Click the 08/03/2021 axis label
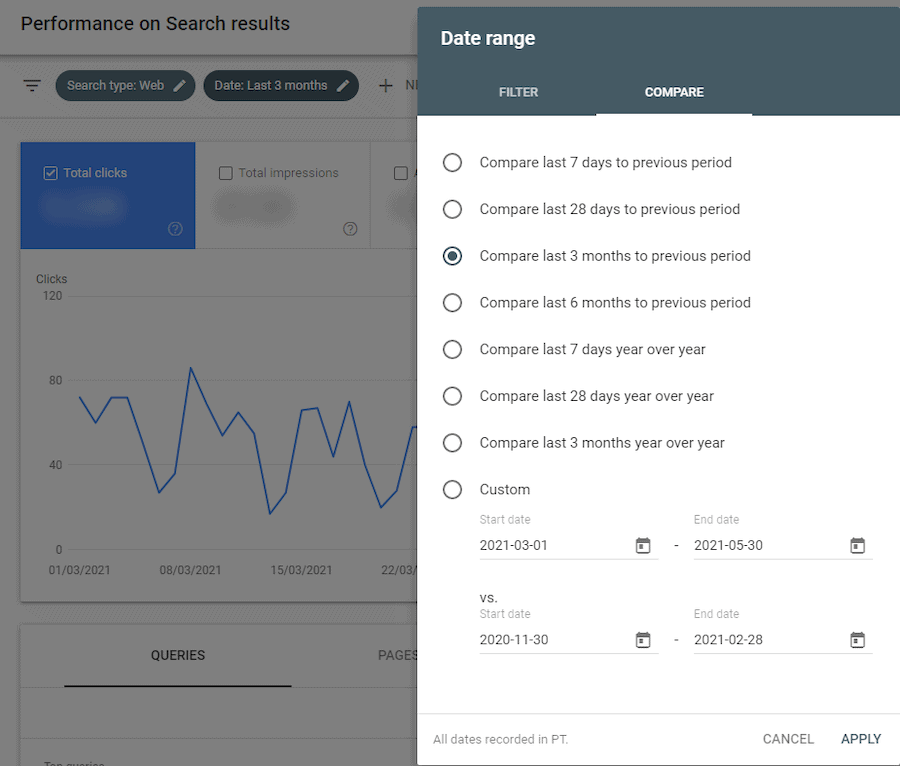This screenshot has height=766, width=900. 191,570
